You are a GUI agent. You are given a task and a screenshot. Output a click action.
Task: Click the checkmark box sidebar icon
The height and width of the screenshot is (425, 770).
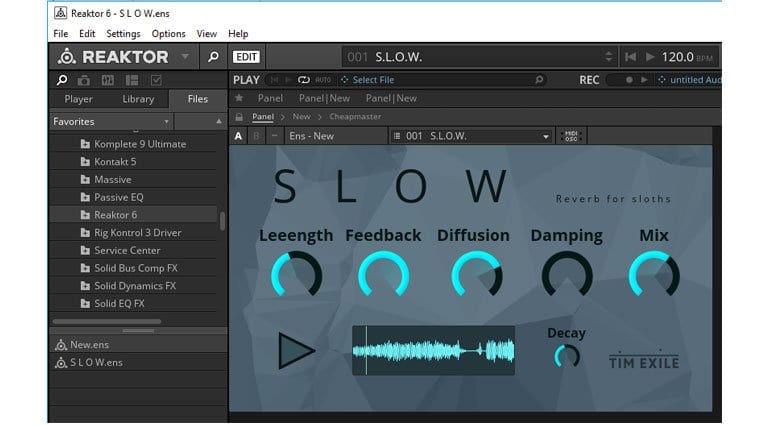pos(156,80)
